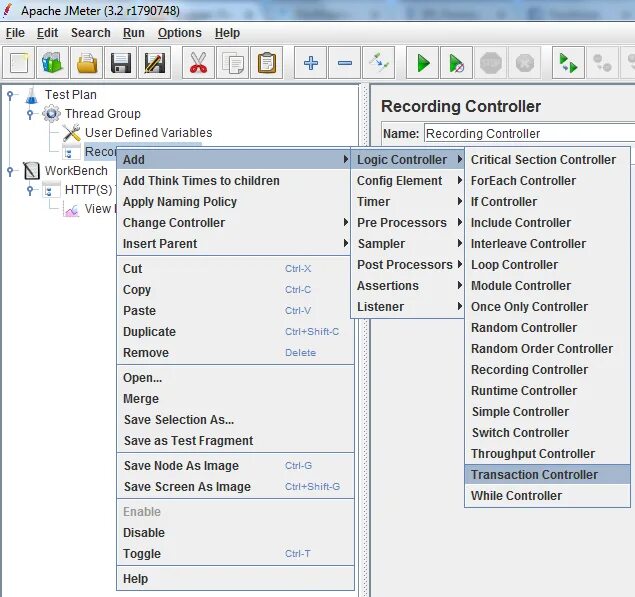
Task: Choose Duplicate in context menu
Action: [235, 332]
